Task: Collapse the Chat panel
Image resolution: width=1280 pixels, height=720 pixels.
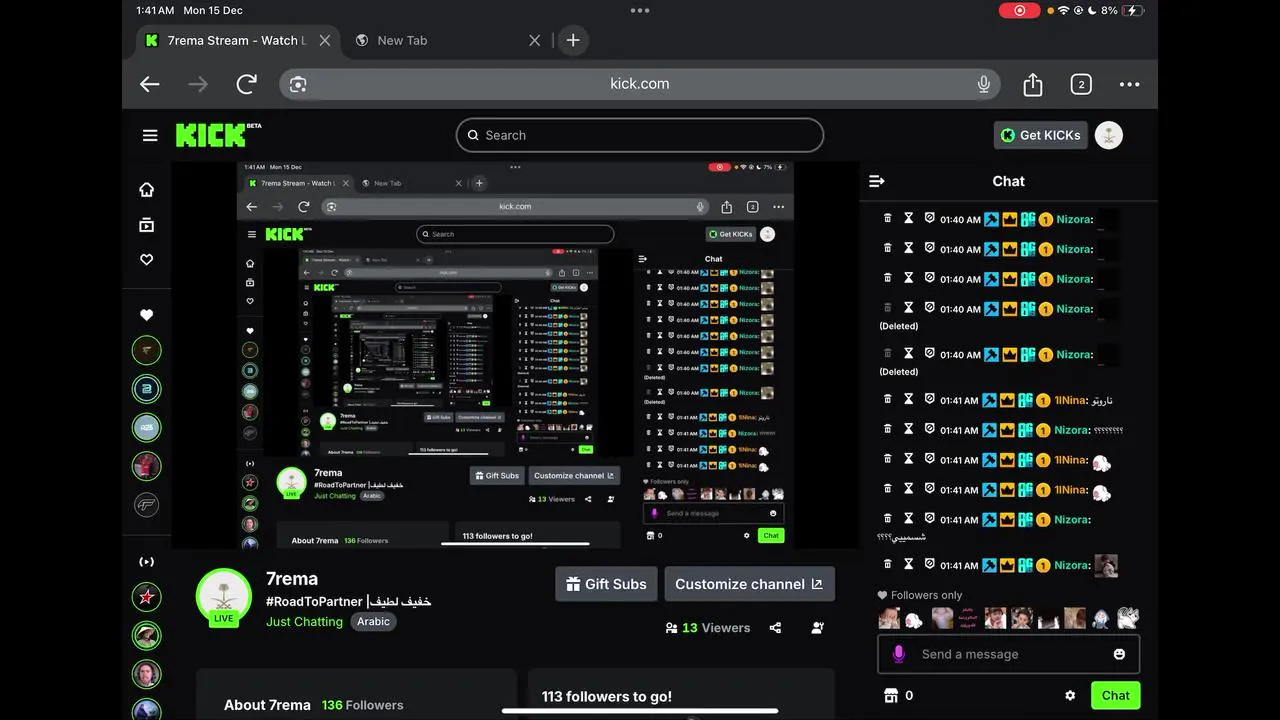Action: [877, 181]
